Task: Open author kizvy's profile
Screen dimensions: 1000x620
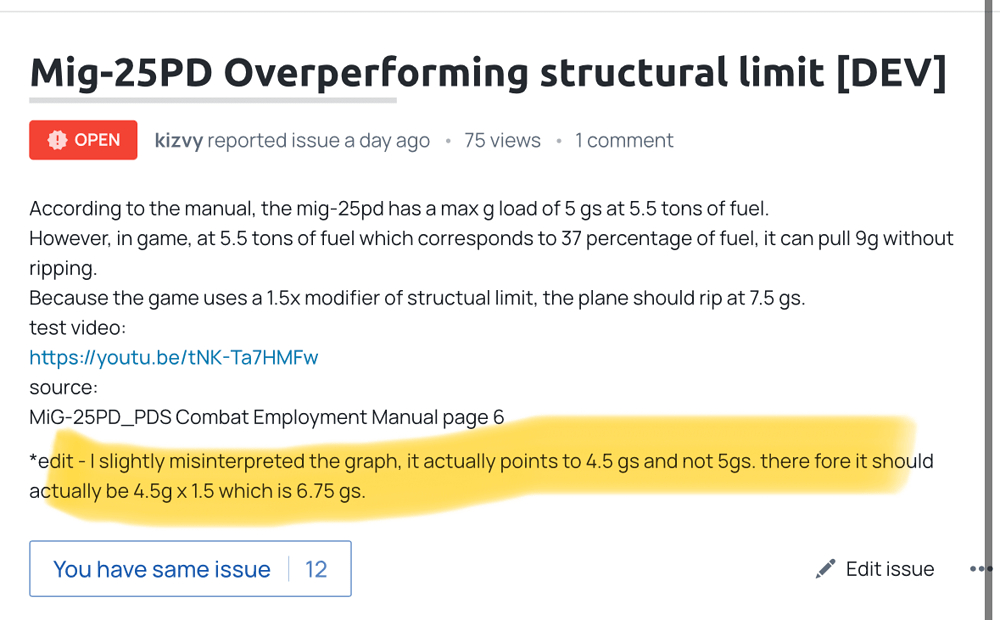Action: click(178, 141)
